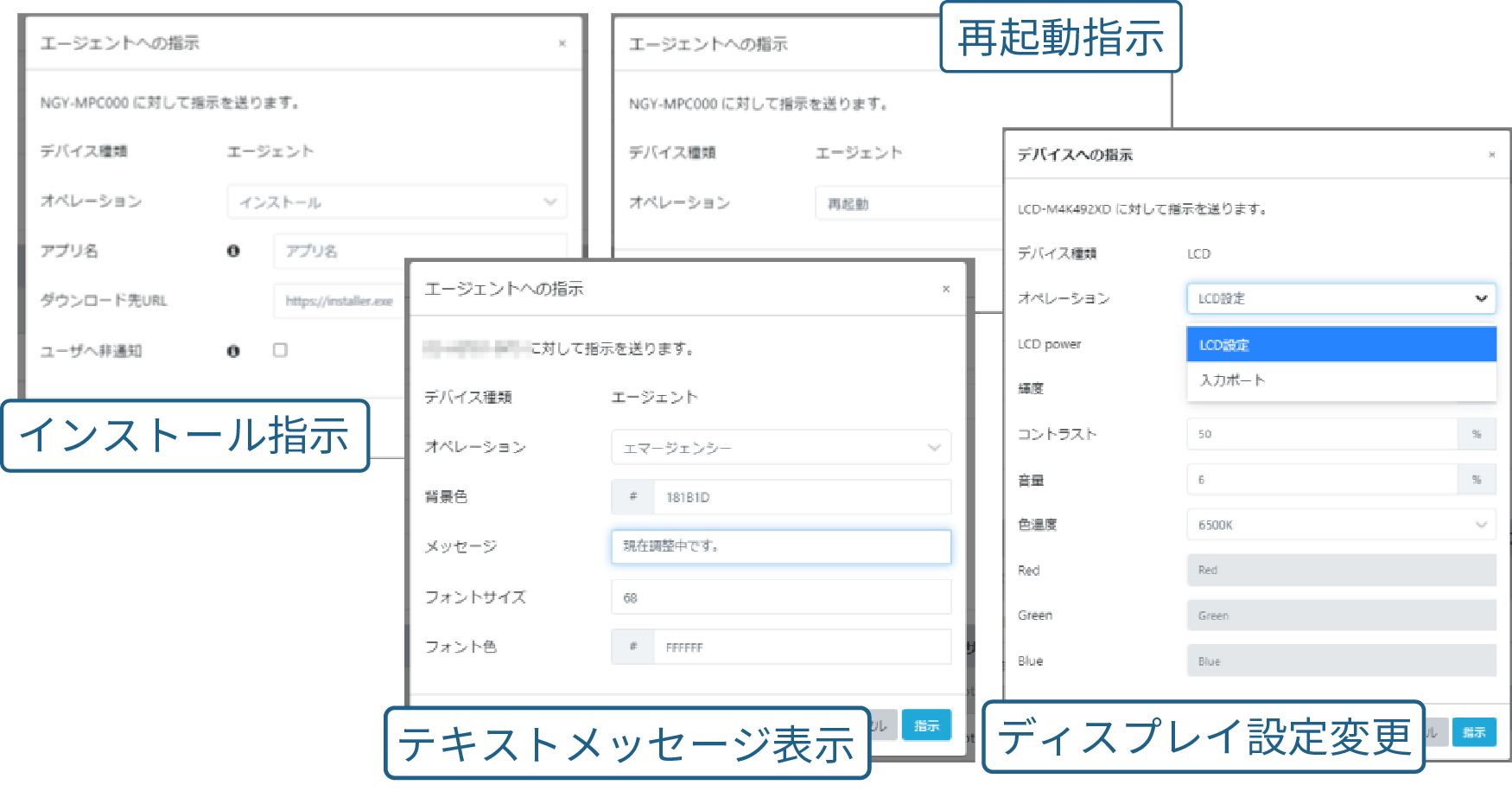The width and height of the screenshot is (1512, 804).
Task: Click the ダウンロード先URL input field
Action: tap(340, 301)
